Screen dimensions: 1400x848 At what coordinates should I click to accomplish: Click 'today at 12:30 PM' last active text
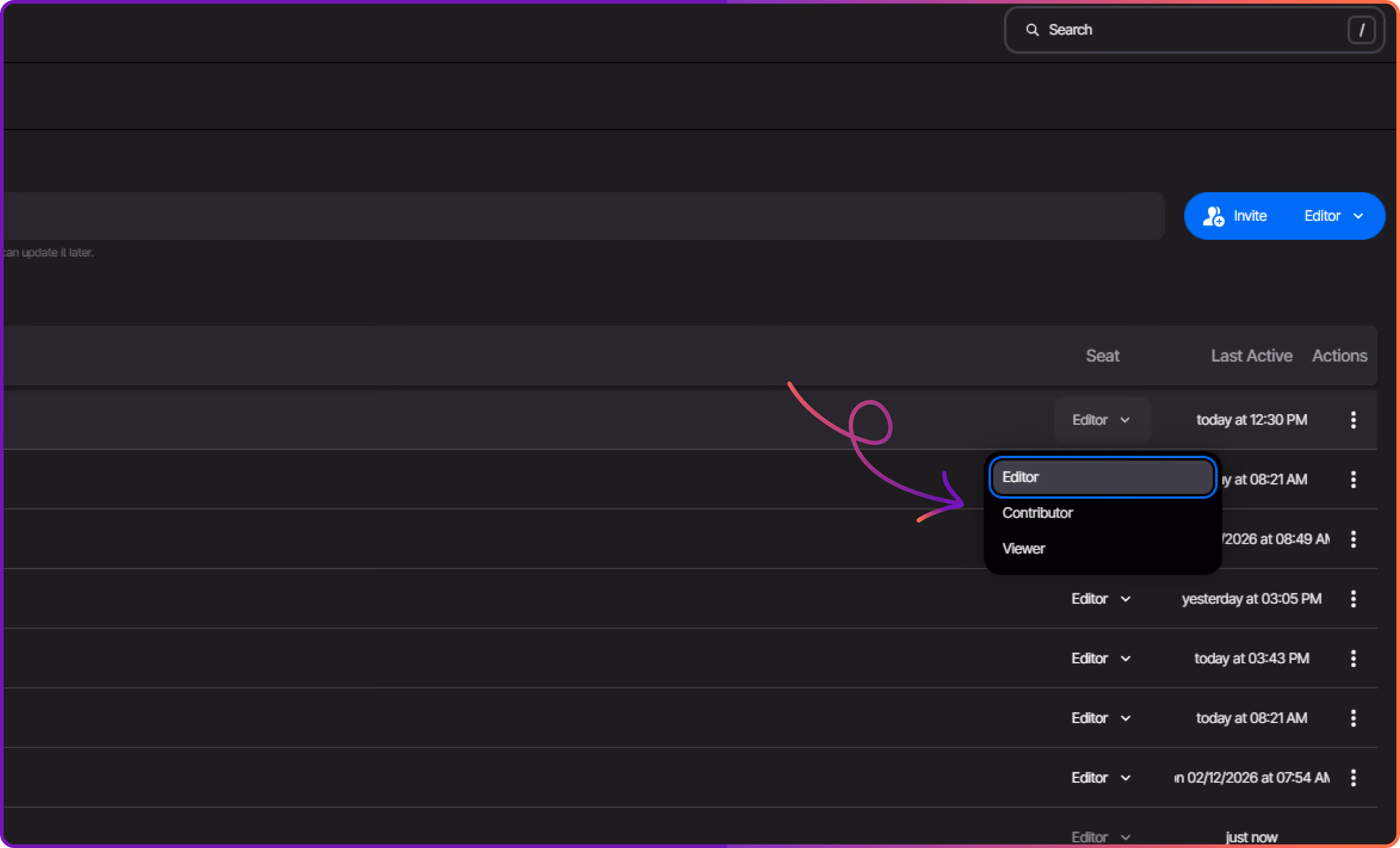tap(1251, 420)
